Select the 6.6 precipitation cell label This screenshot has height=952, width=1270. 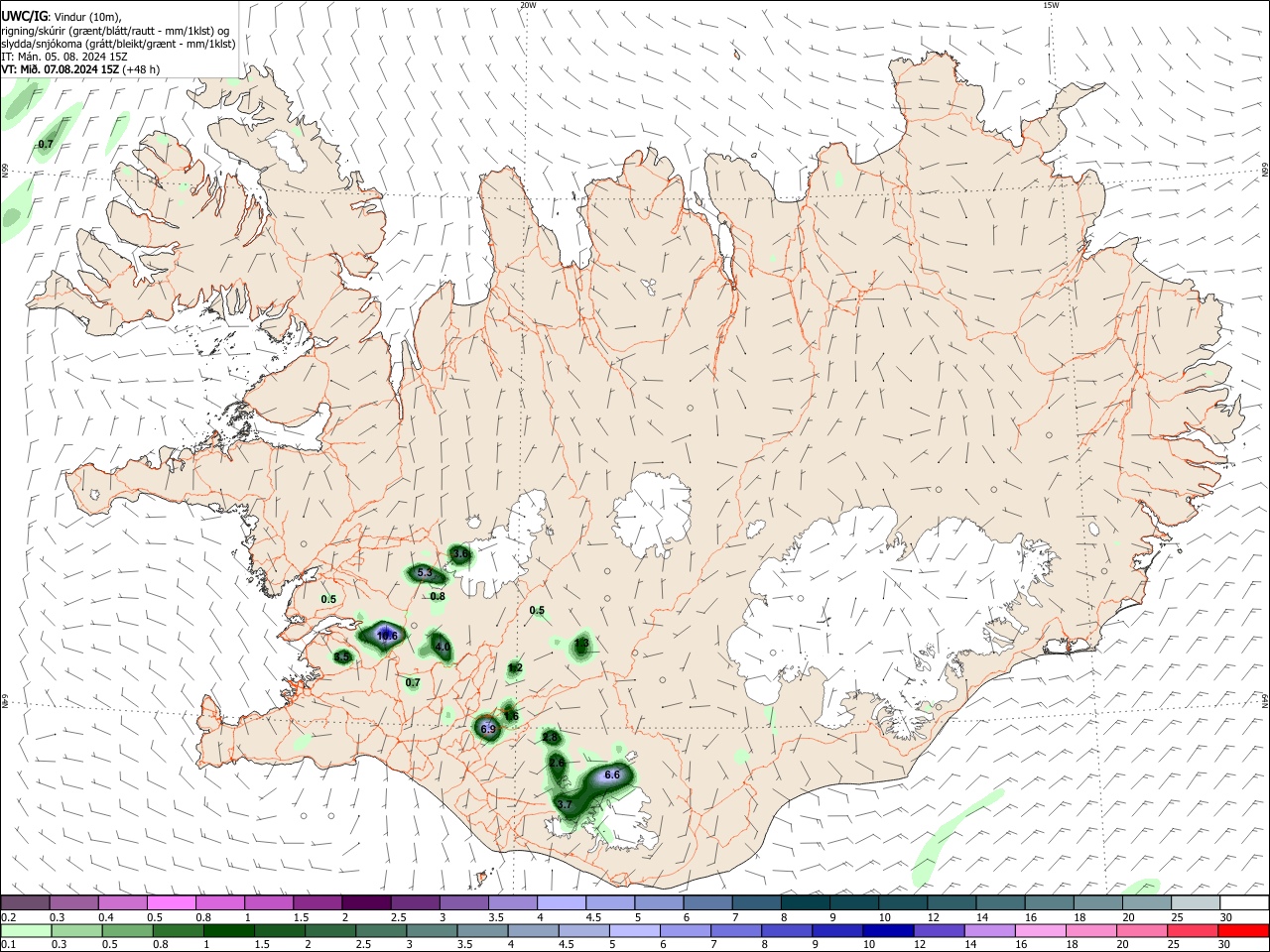click(x=612, y=775)
